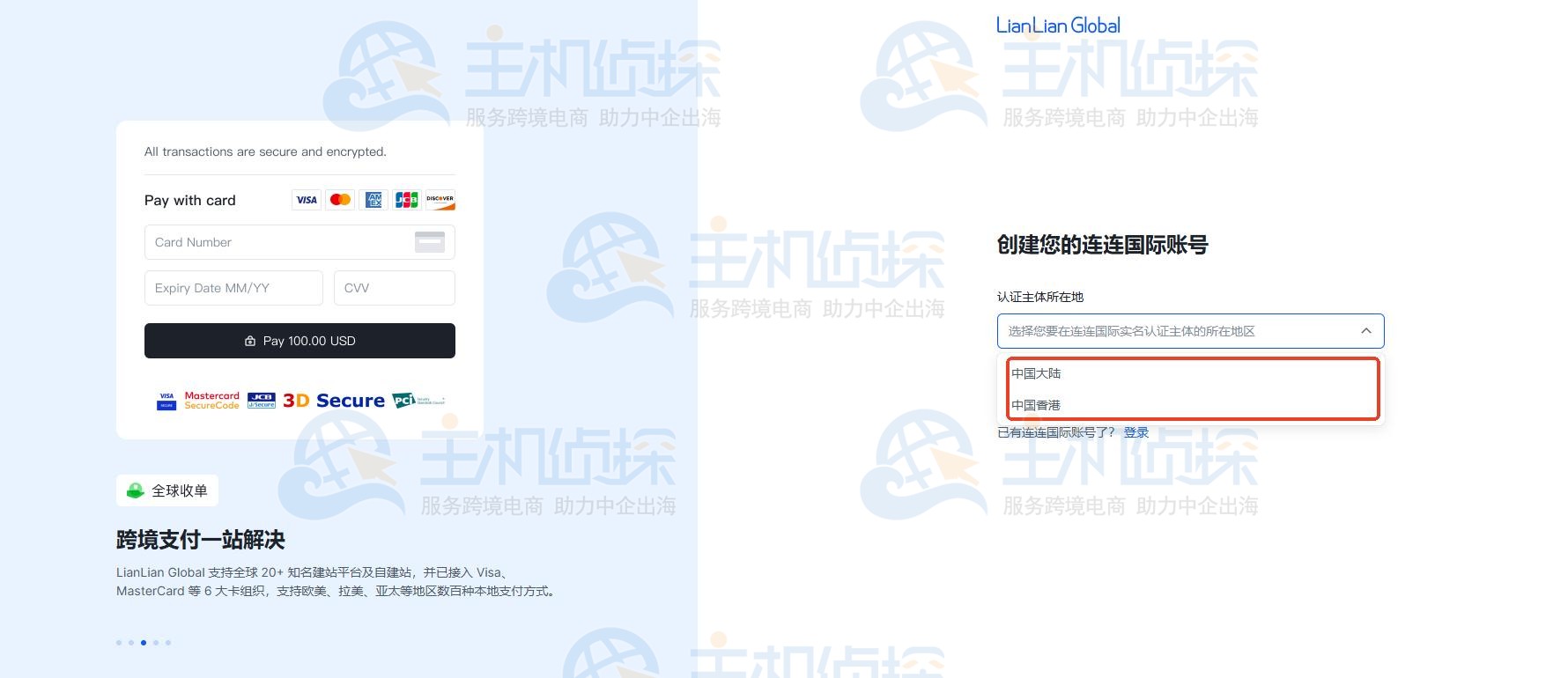Click the 全球收单 tag
Viewport: 1568px width, 678px height.
click(167, 490)
